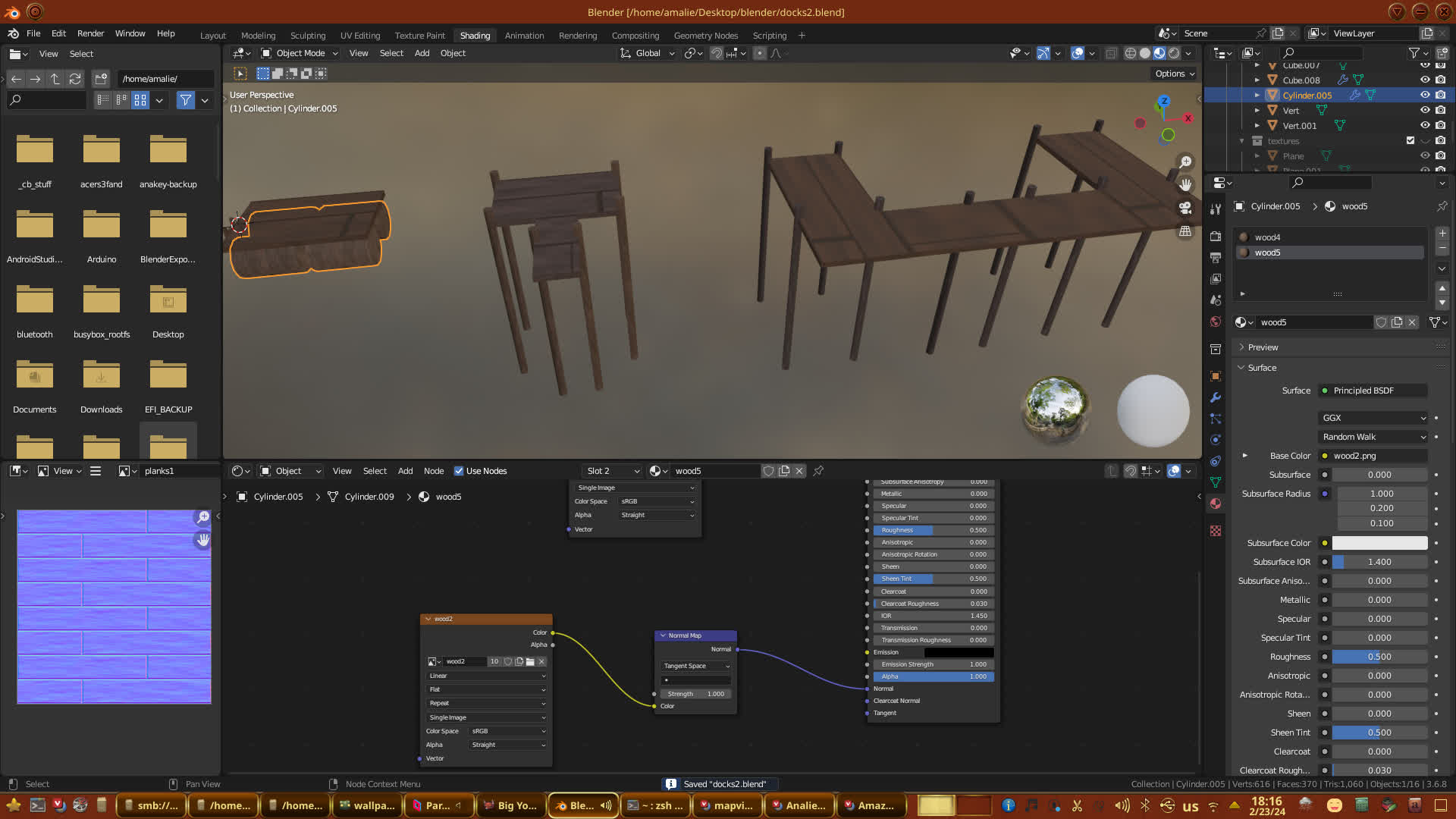Click the plus icon to add material slot
This screenshot has height=819, width=1456.
click(1442, 234)
